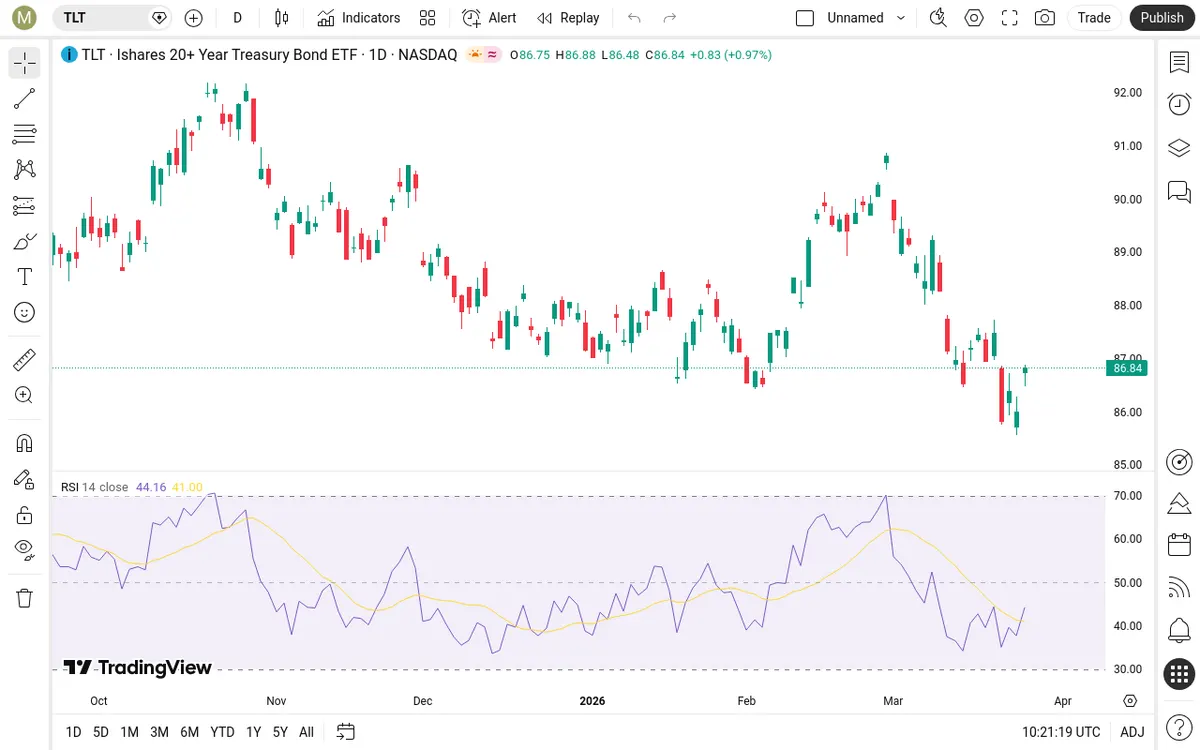Activate the zoom in tool
The height and width of the screenshot is (750, 1200).
(x=25, y=395)
